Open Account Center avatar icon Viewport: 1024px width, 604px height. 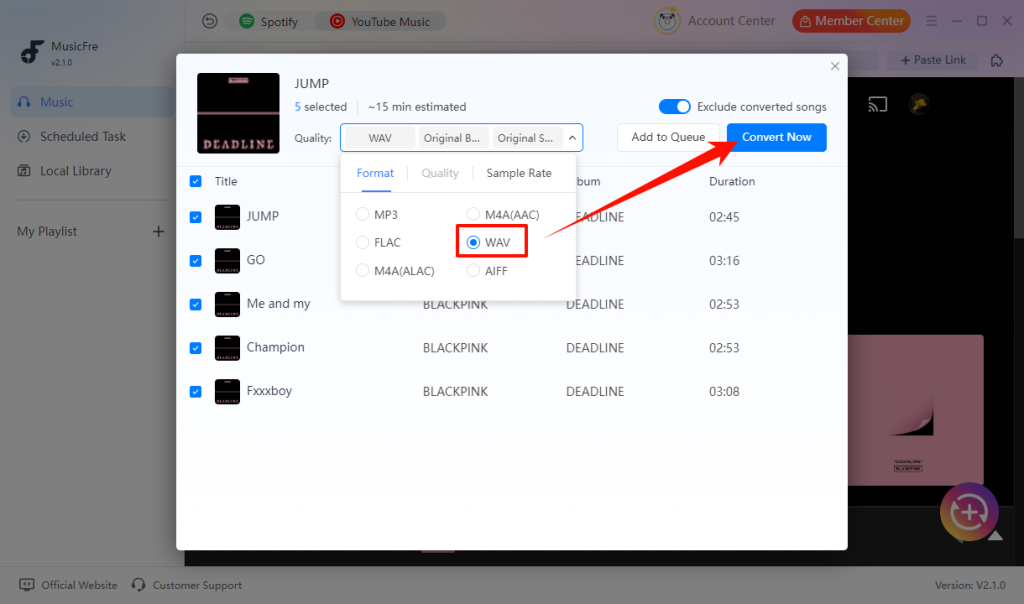(667, 21)
